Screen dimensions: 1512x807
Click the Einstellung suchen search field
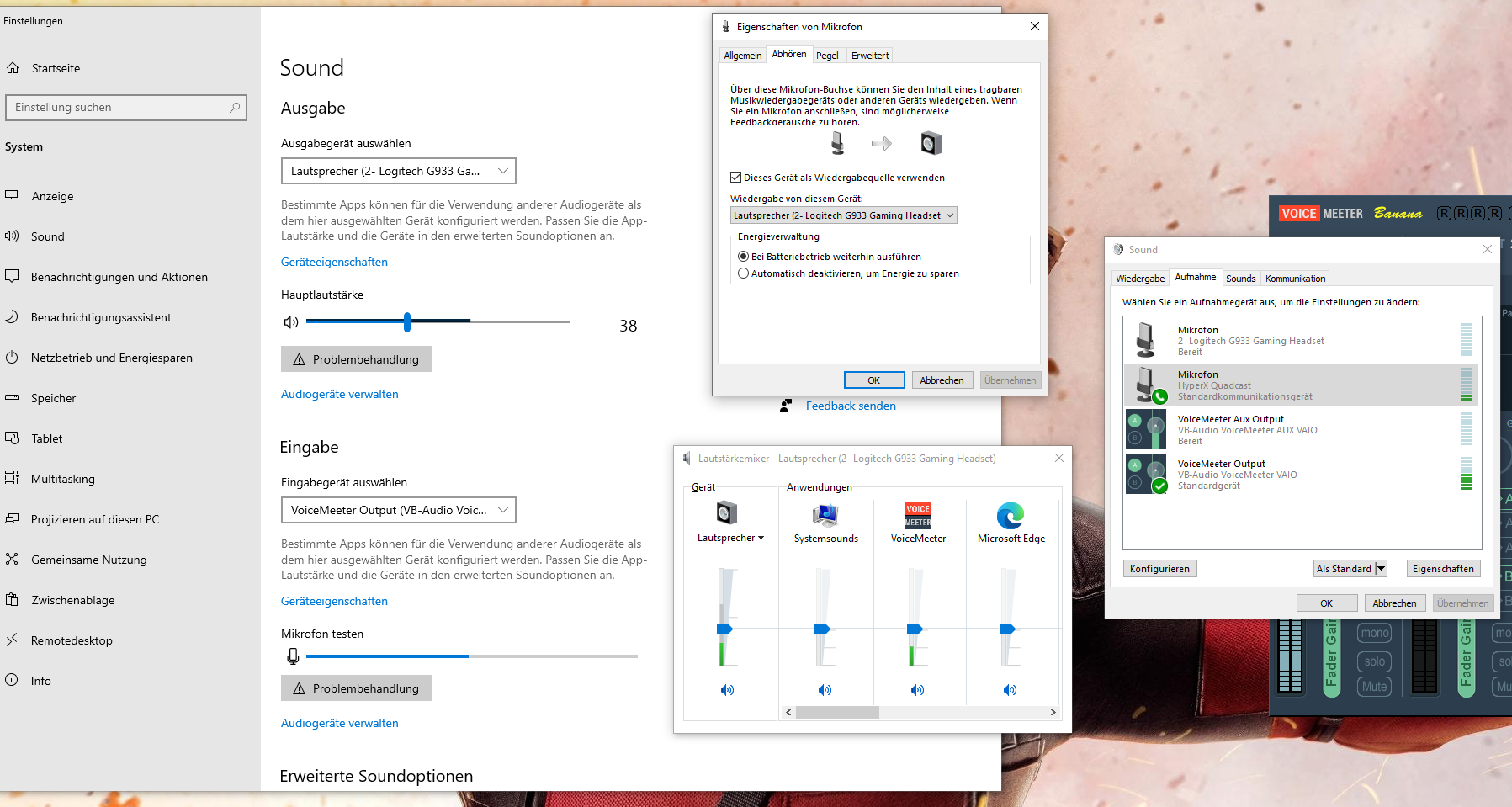pos(126,107)
